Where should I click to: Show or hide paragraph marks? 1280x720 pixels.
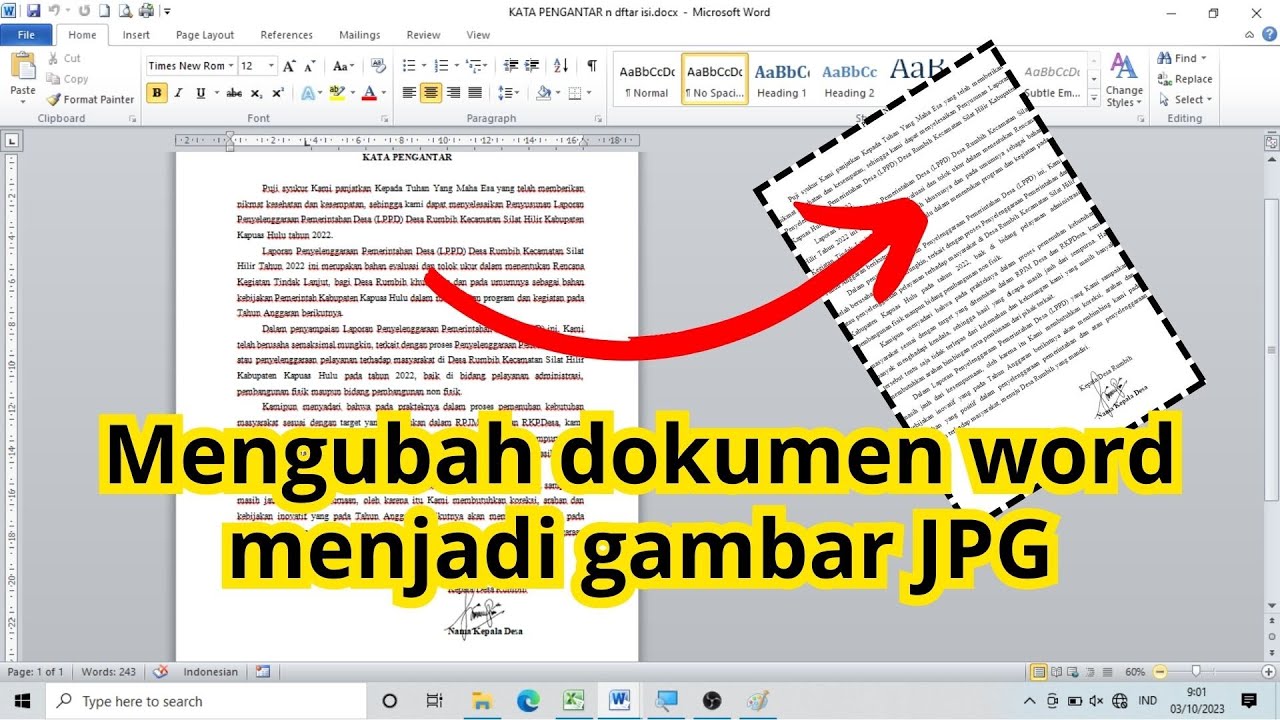591,66
